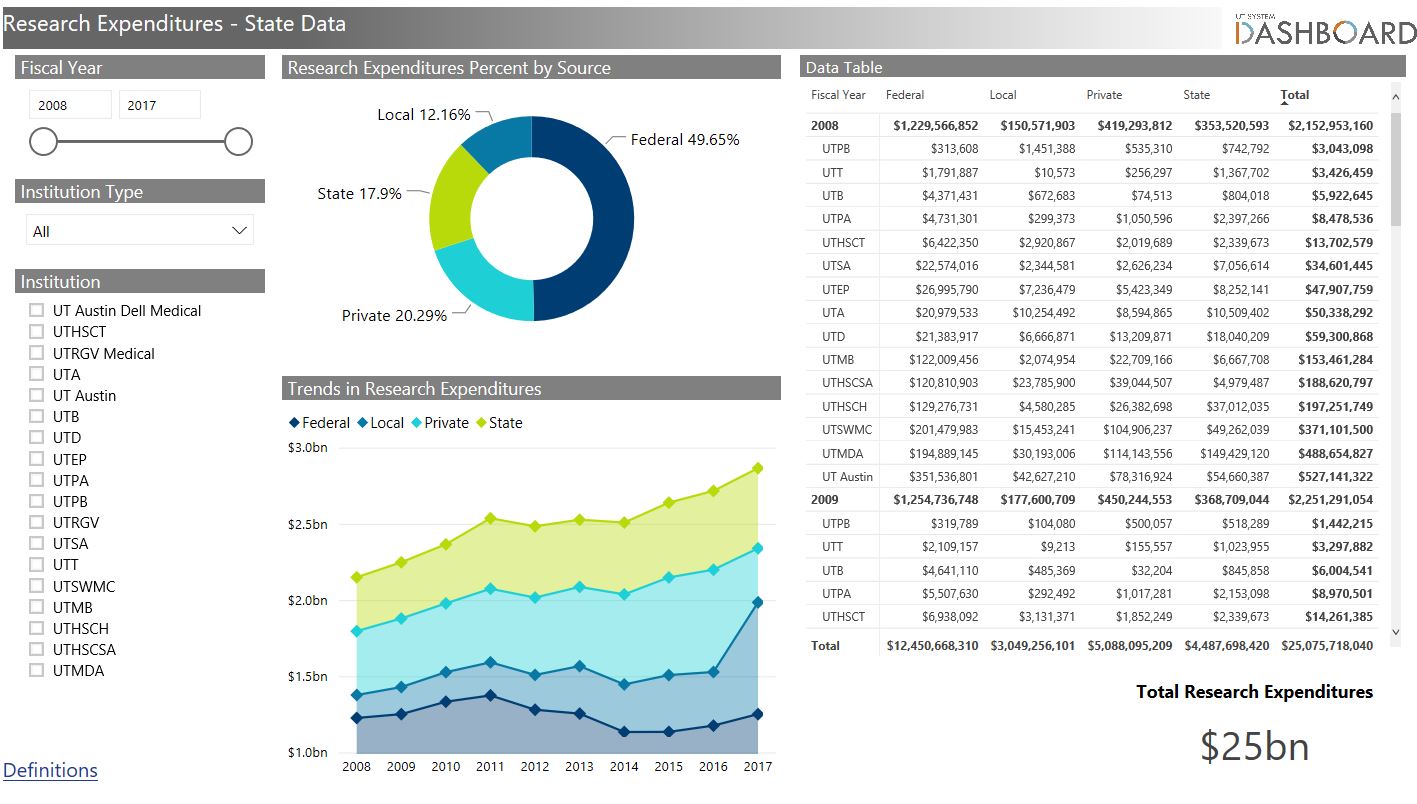Check the UTRGV Medical checkbox
Image resolution: width=1417 pixels, height=804 pixels.
point(36,353)
